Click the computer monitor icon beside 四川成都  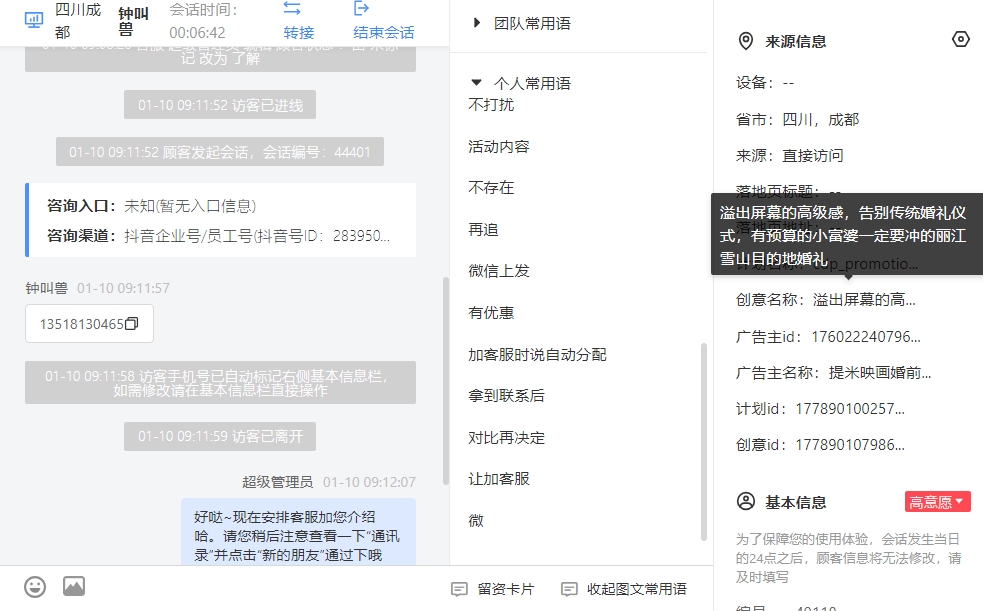[x=33, y=20]
